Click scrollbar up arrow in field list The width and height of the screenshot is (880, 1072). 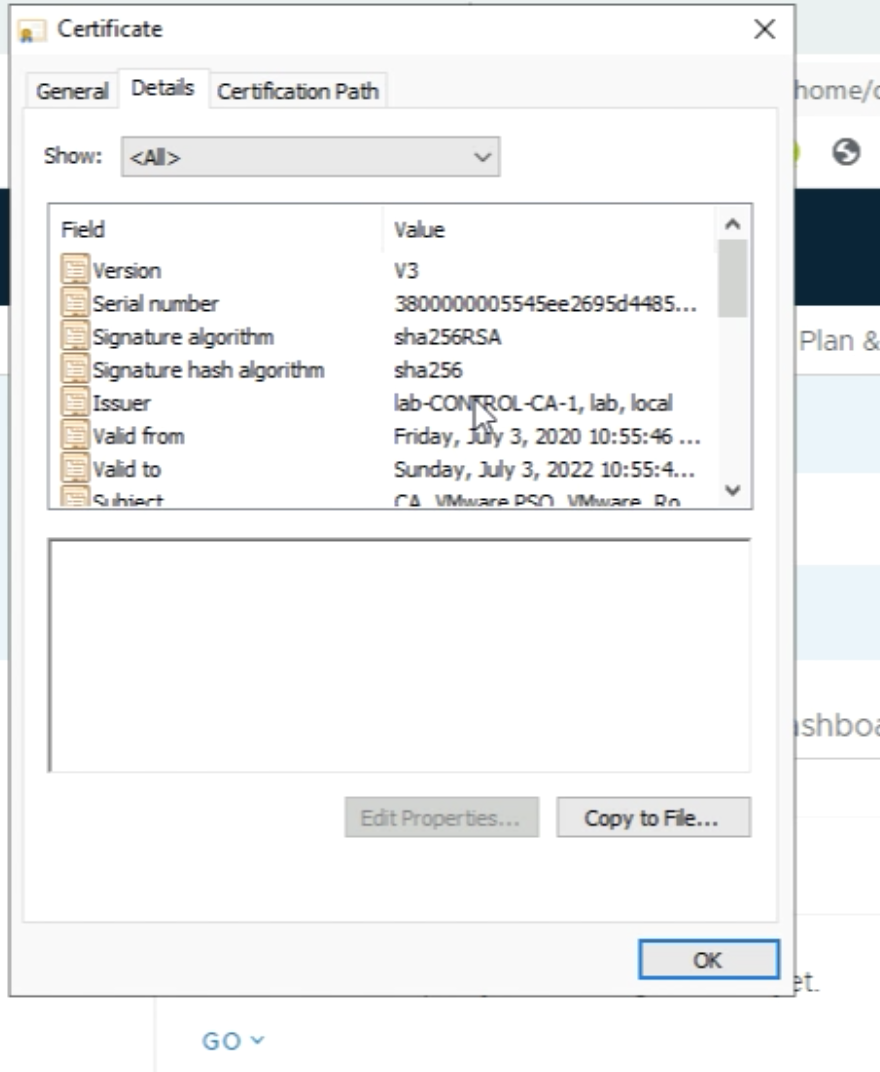[732, 225]
